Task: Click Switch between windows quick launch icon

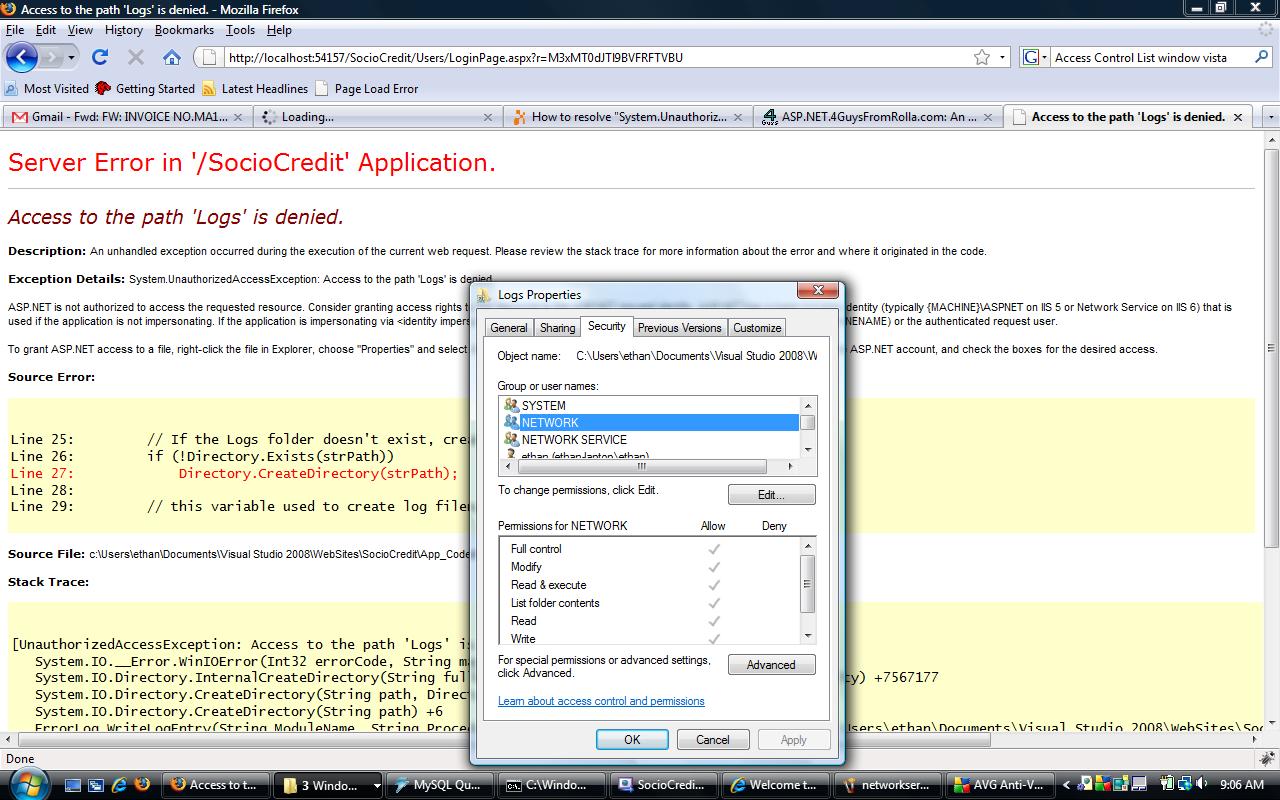Action: coord(96,785)
